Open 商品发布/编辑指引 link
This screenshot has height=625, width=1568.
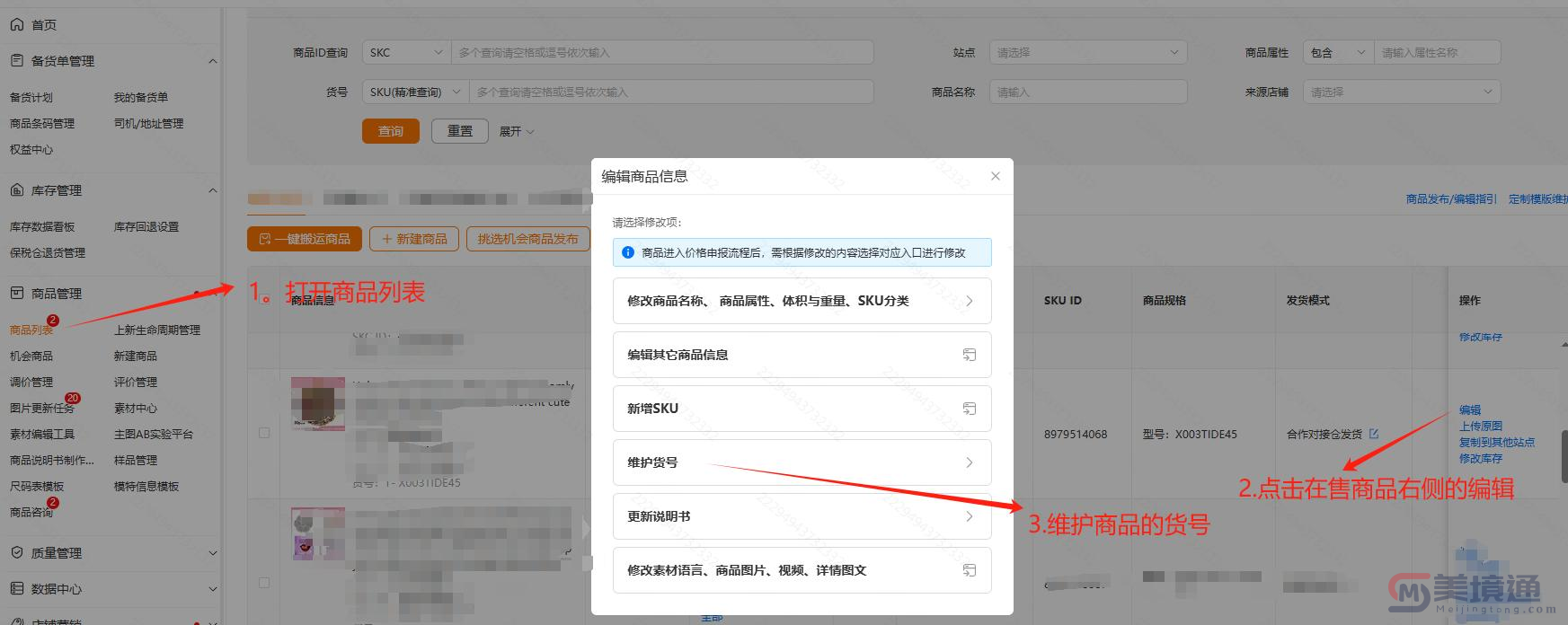click(x=1451, y=199)
